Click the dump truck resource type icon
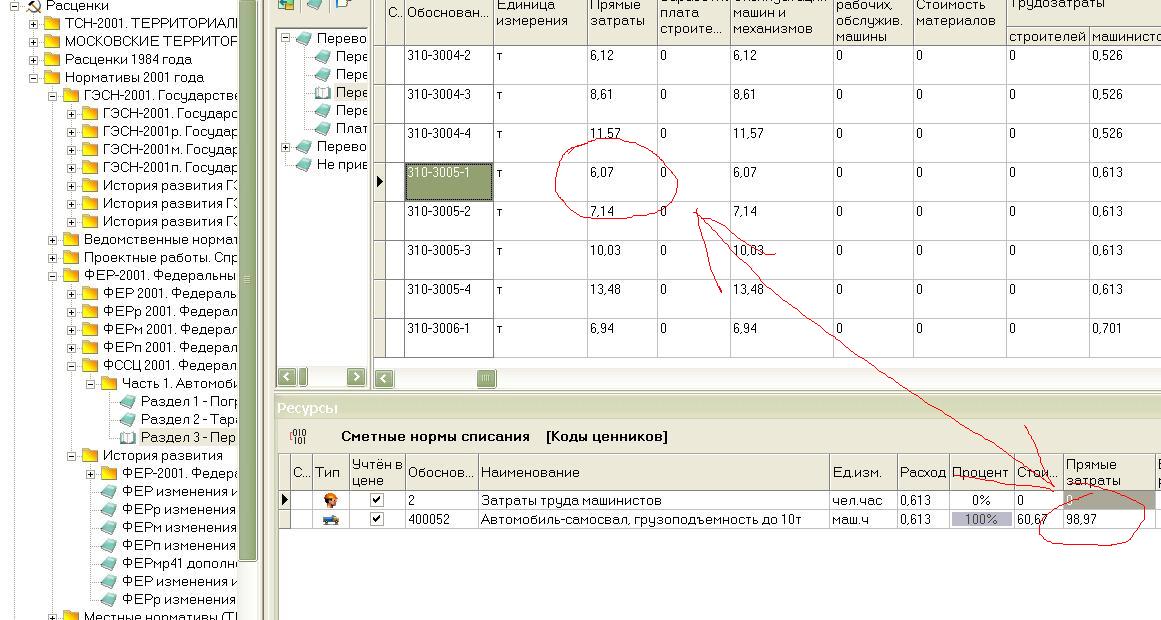Image resolution: width=1161 pixels, height=620 pixels. tap(329, 519)
